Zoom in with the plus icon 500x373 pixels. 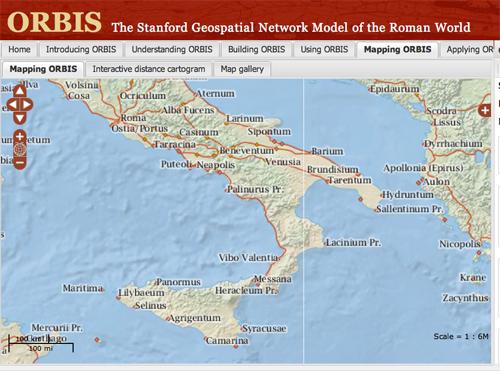coord(20,136)
